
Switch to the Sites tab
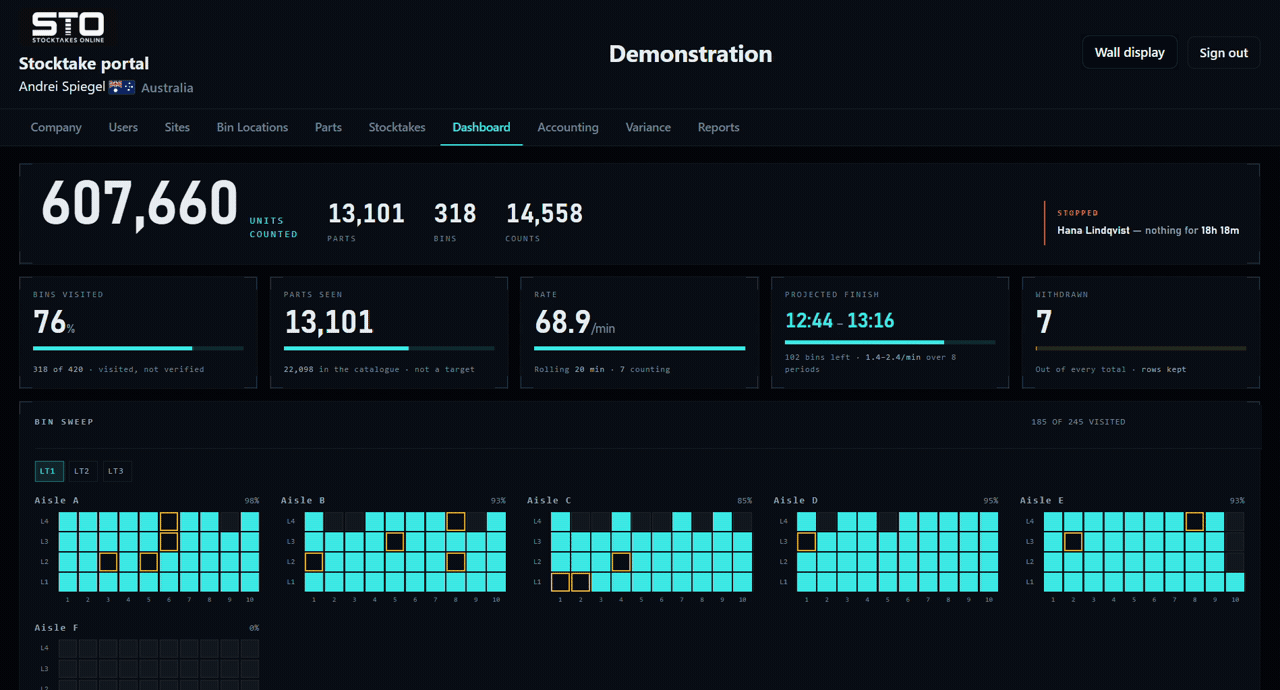[177, 127]
